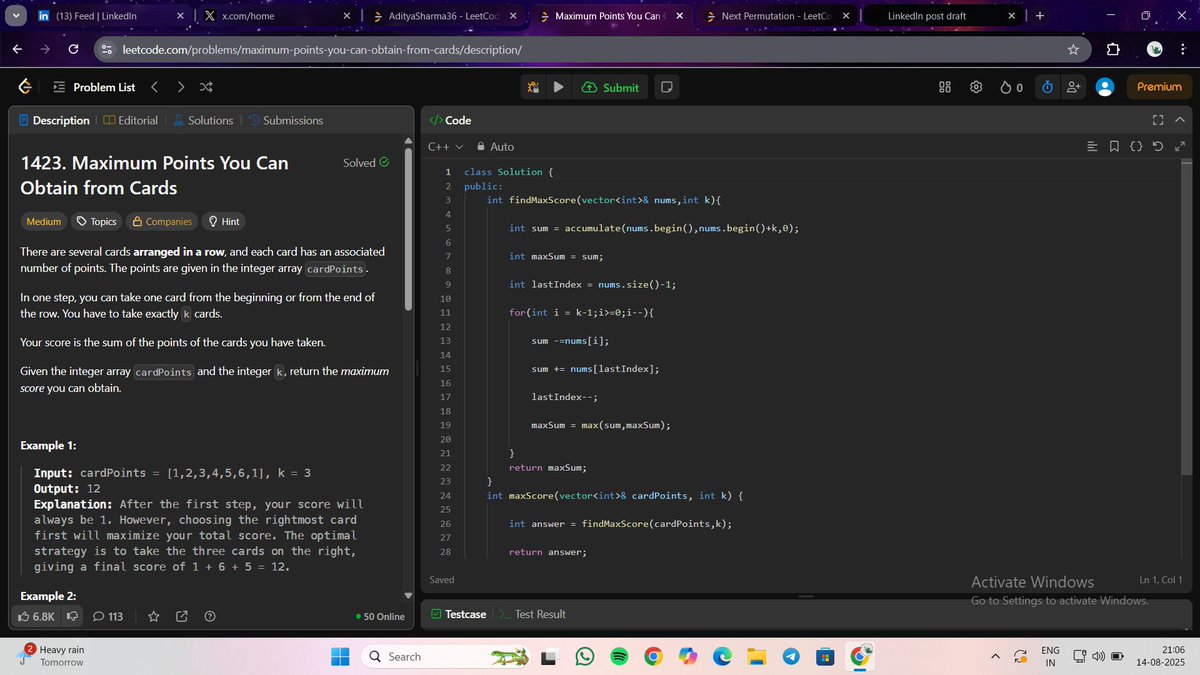Click the streak flame counter
This screenshot has width=1200, height=675.
[1011, 87]
